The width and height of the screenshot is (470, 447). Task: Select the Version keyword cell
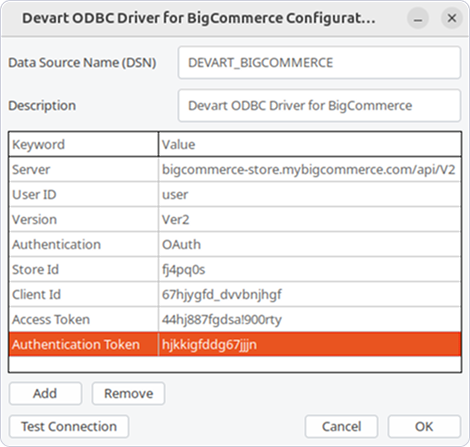click(x=84, y=220)
